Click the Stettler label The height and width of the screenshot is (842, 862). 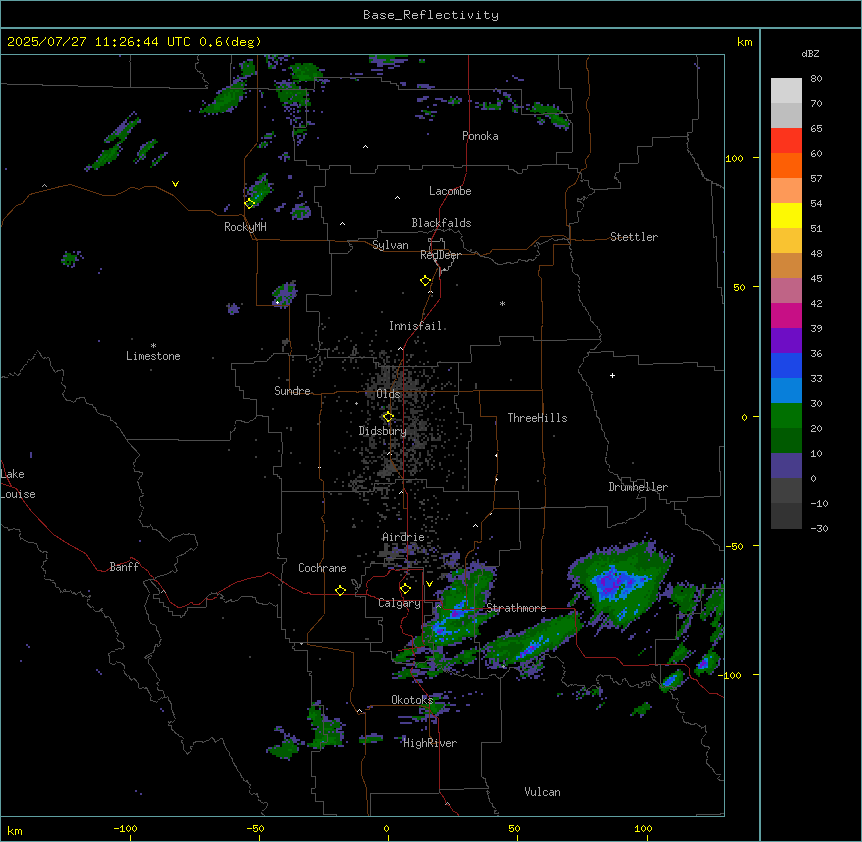point(634,237)
